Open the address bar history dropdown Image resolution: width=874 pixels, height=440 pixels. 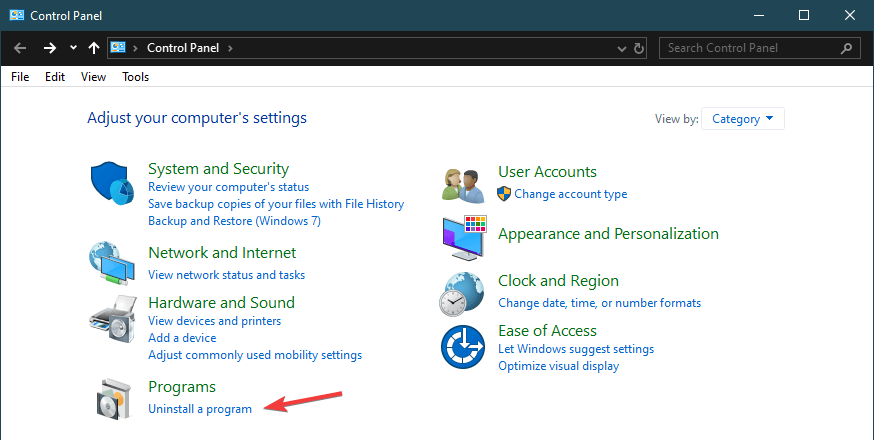tap(622, 48)
